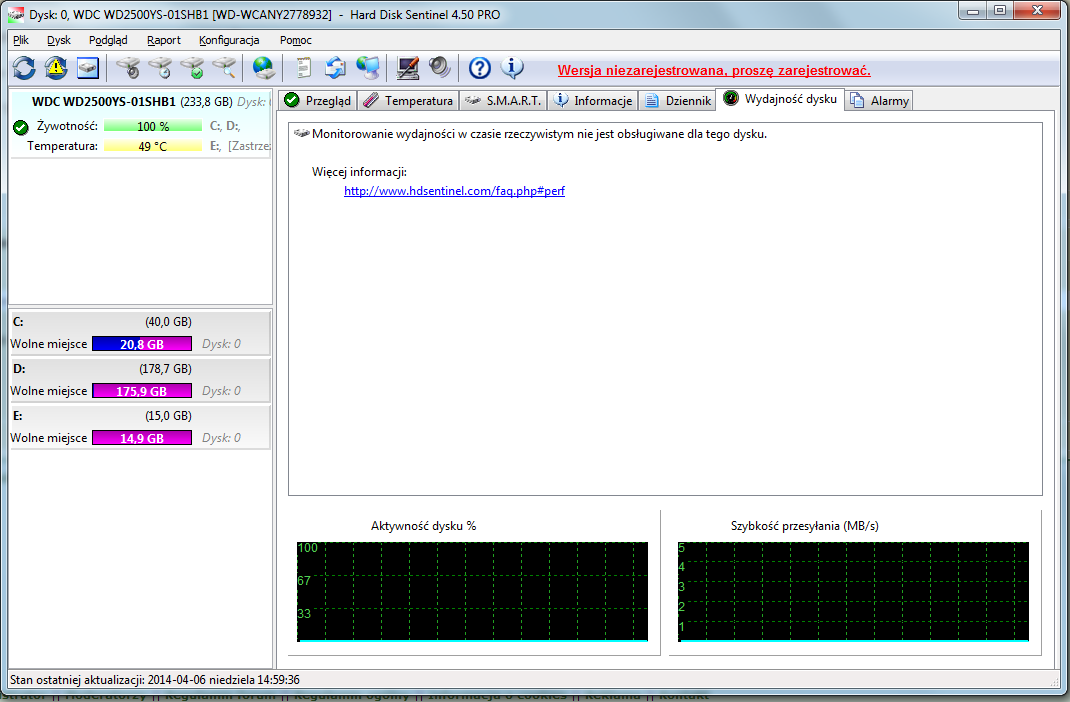Switch to the S.M.A.R.T. tab

(503, 100)
